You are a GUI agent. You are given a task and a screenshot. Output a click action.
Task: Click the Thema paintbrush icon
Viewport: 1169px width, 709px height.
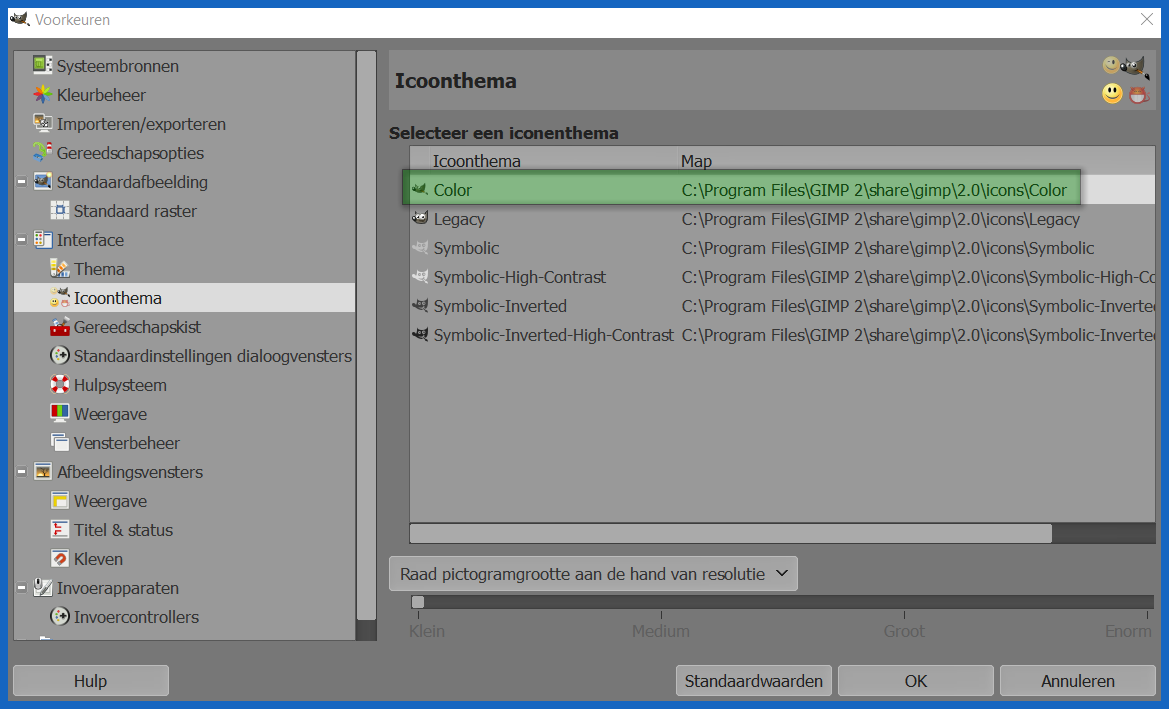[60, 268]
